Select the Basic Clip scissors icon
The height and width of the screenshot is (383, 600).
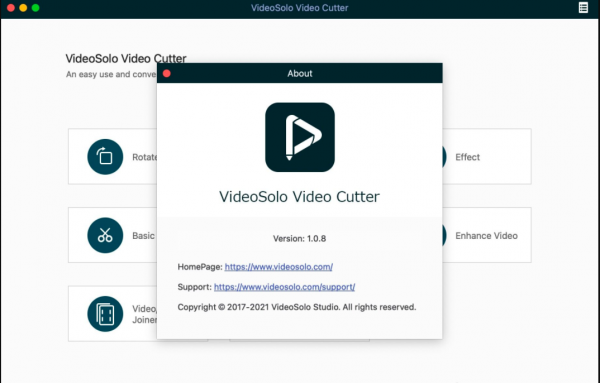[x=105, y=235]
